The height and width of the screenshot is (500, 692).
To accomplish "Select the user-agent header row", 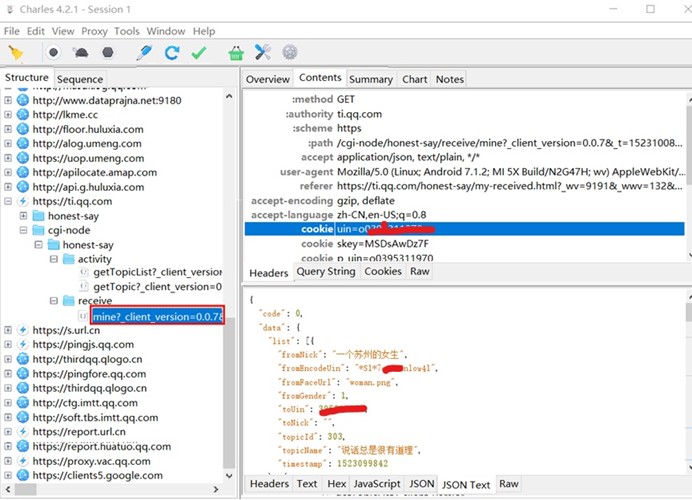I will tap(464, 172).
